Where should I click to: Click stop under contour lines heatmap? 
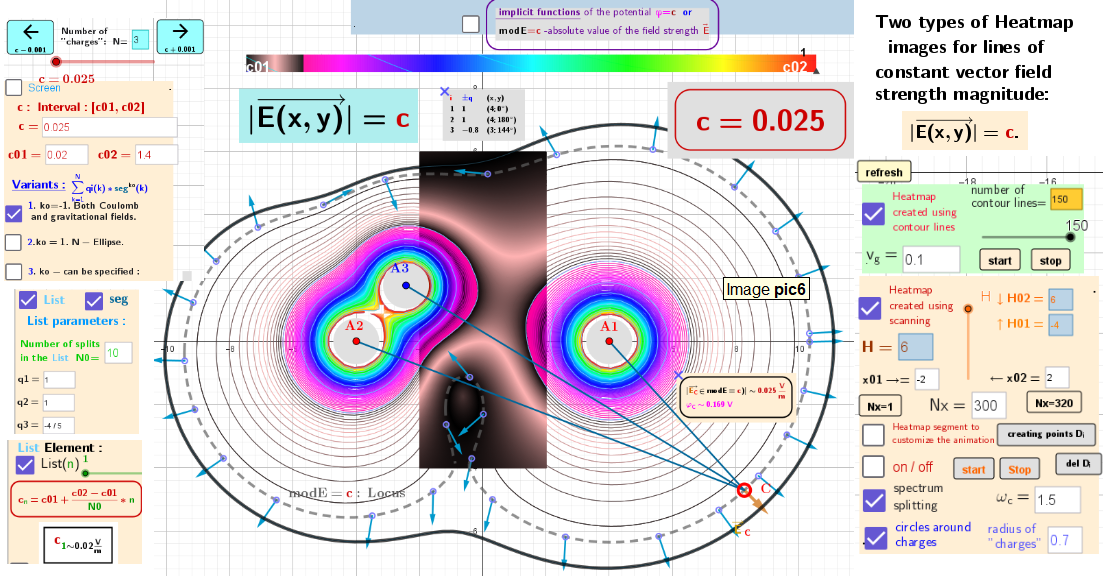1050,260
